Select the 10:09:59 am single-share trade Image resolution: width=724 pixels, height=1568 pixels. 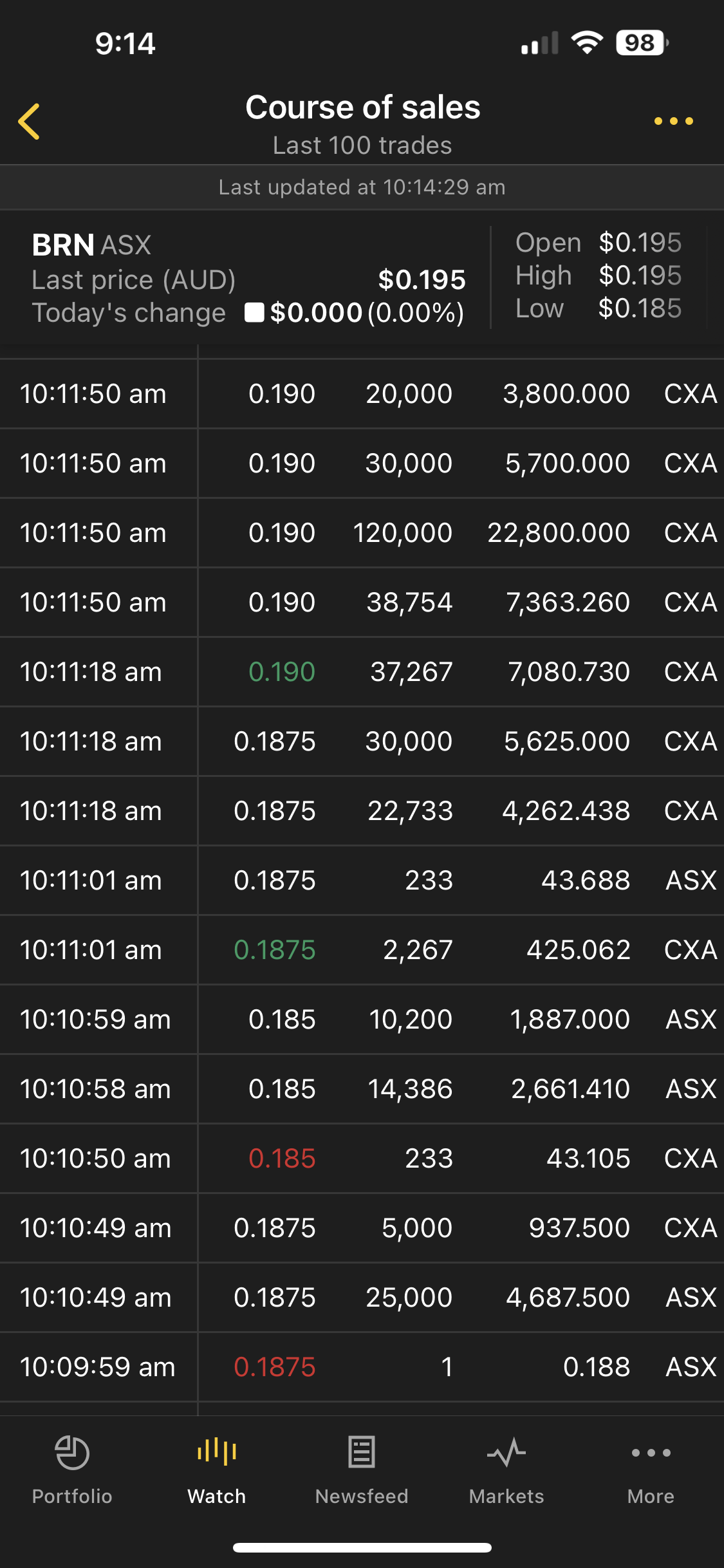(362, 1367)
